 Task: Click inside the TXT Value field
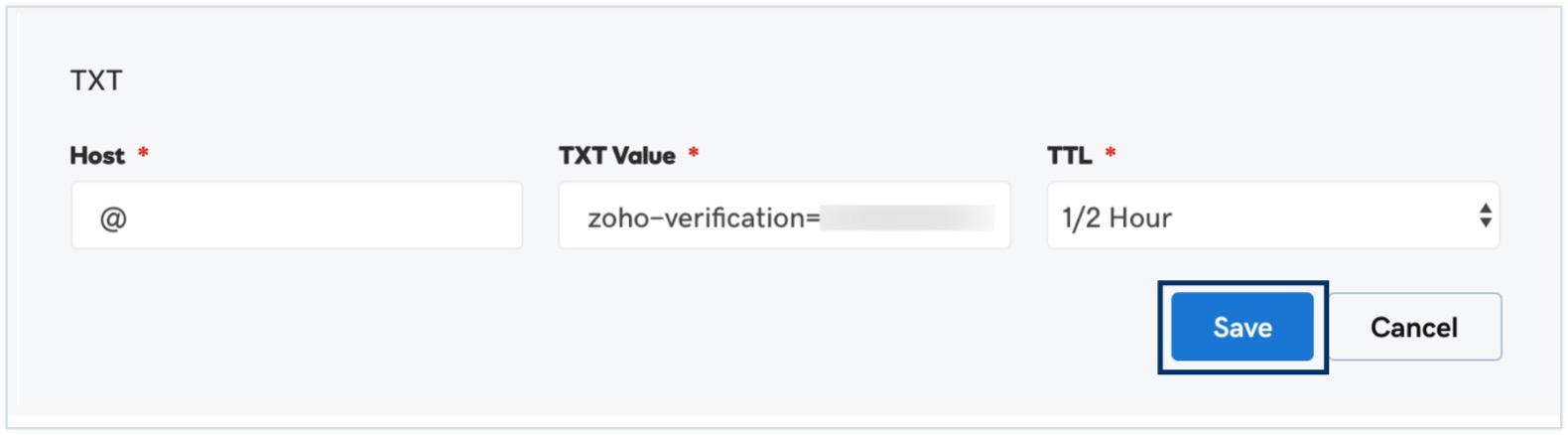(x=784, y=216)
